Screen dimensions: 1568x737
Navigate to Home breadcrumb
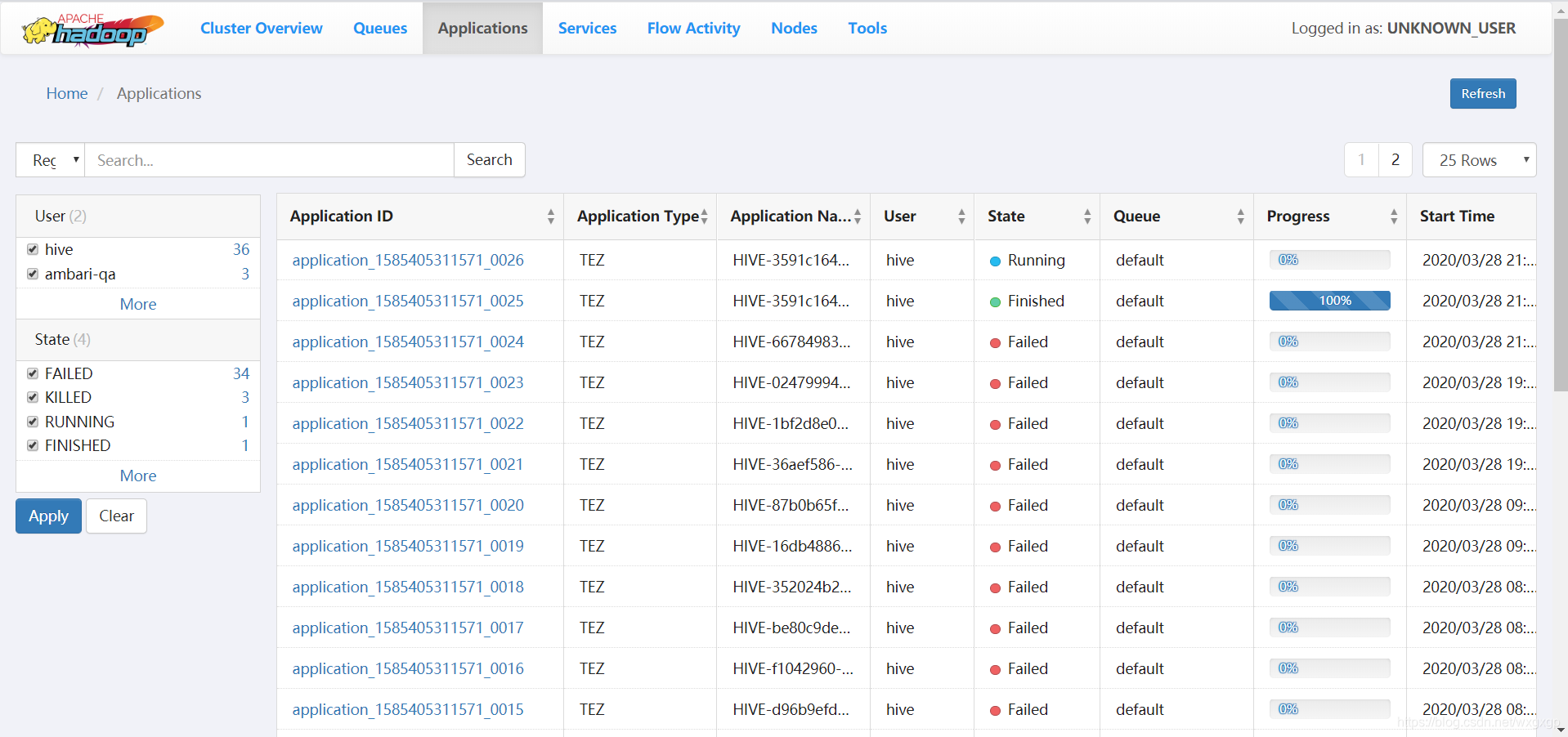[67, 94]
